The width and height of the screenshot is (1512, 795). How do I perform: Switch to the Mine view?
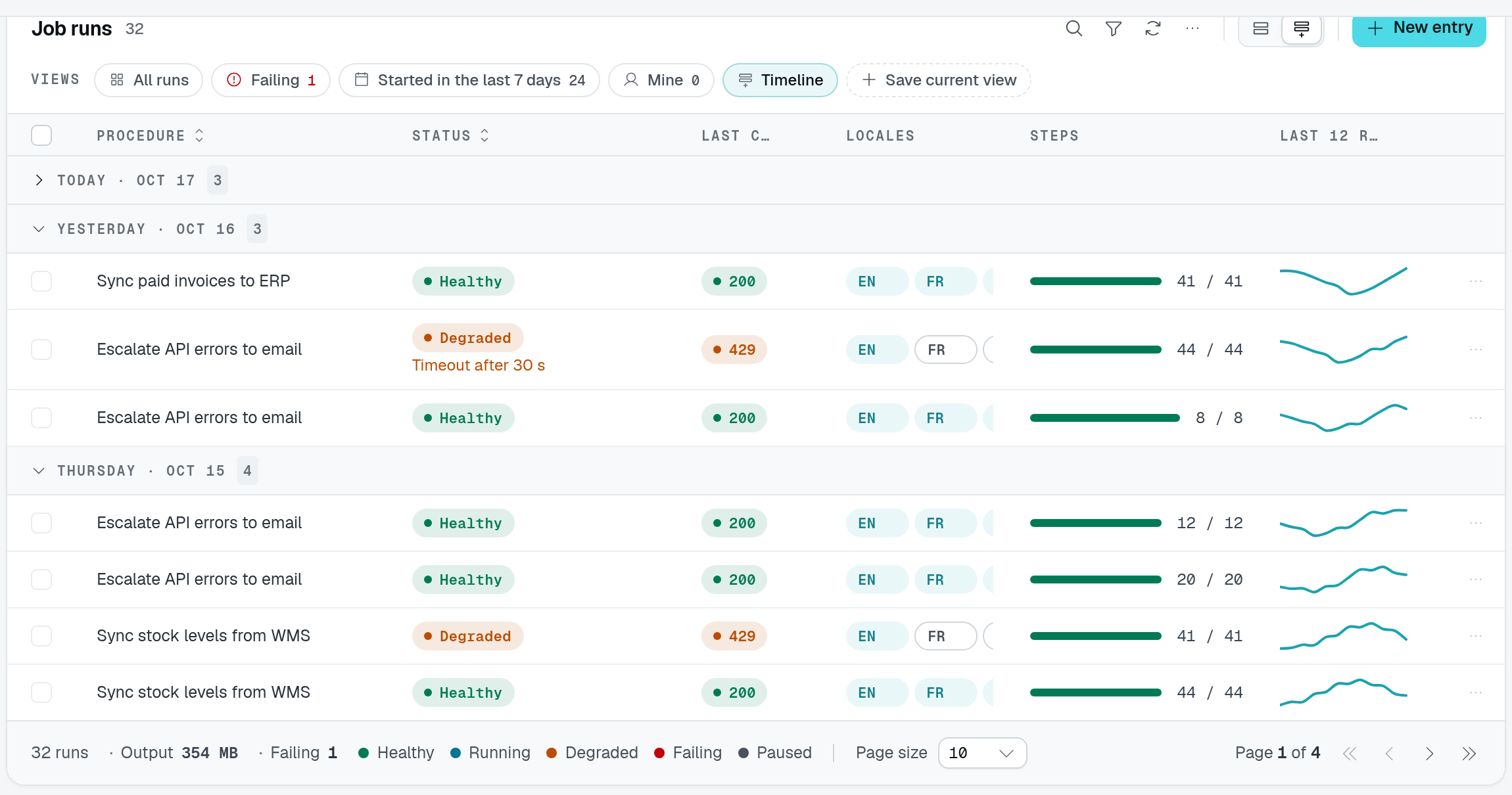[x=661, y=80]
